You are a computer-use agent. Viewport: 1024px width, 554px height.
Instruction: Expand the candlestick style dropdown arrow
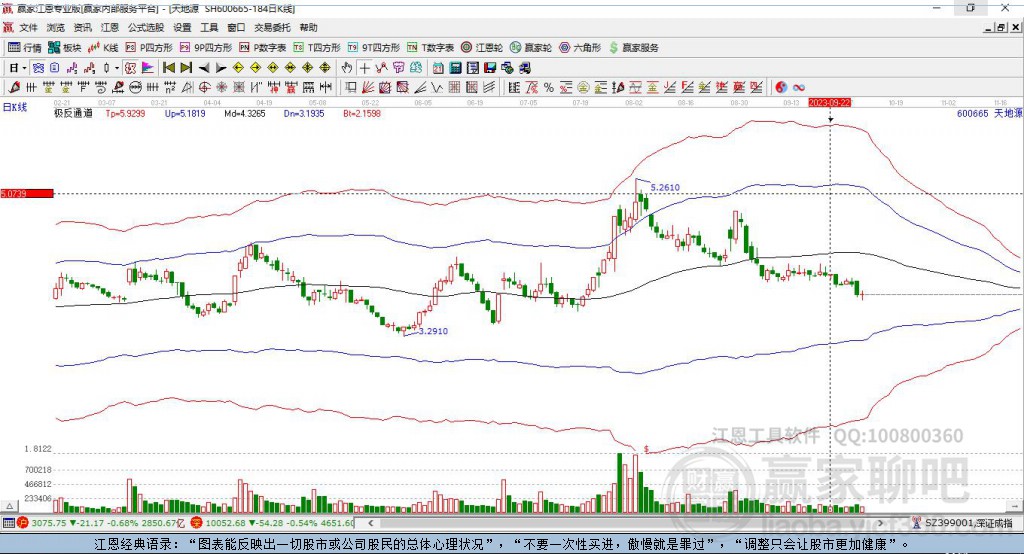(117, 68)
